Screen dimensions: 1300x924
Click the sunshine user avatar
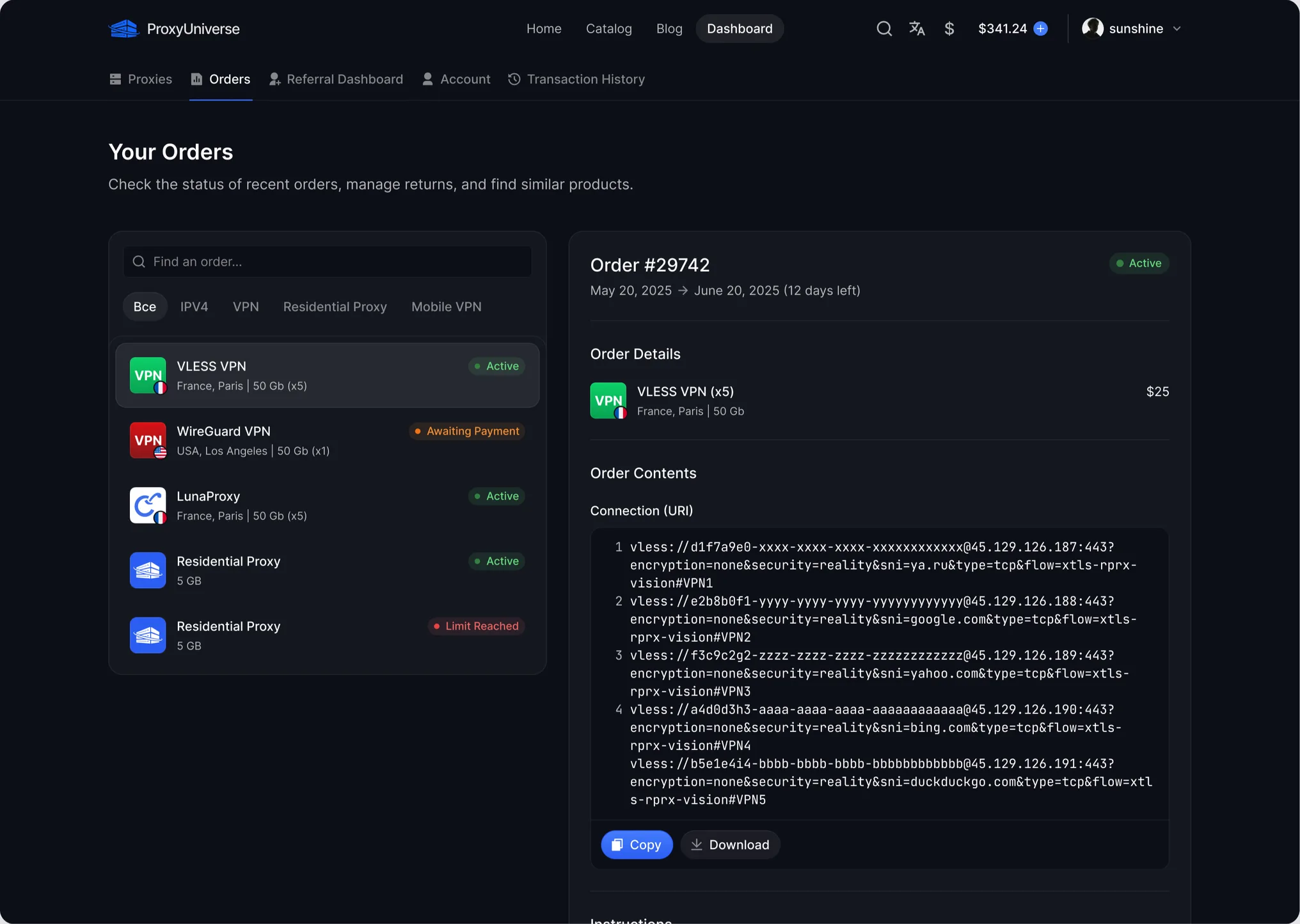(1092, 28)
